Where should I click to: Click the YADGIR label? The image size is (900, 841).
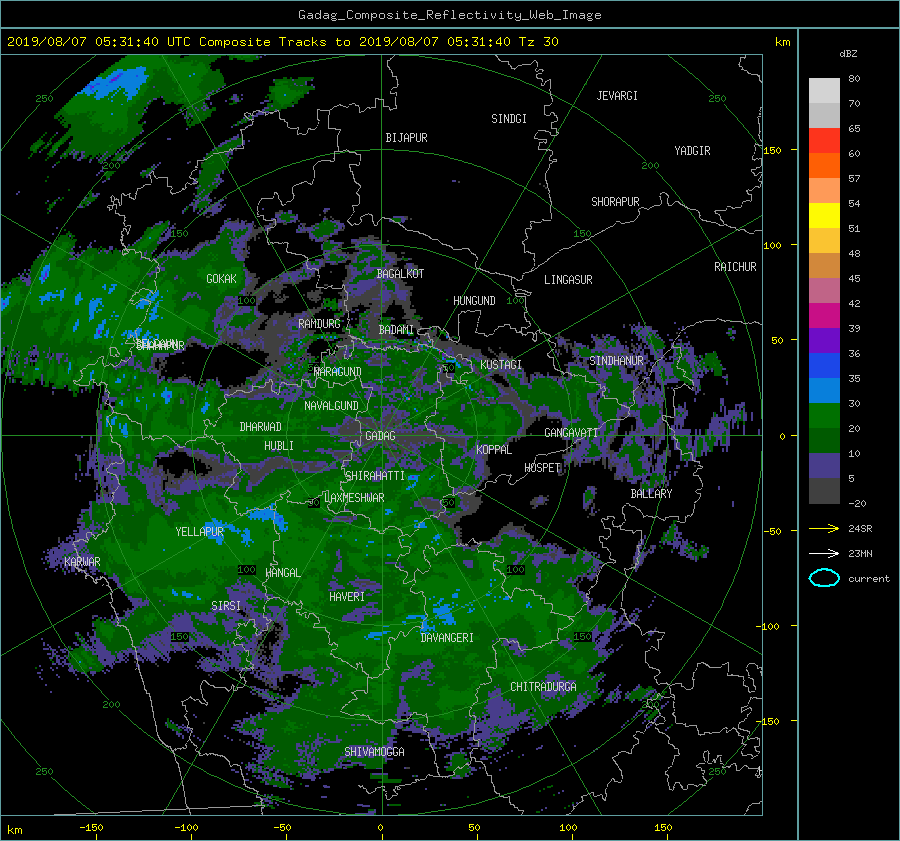click(692, 151)
